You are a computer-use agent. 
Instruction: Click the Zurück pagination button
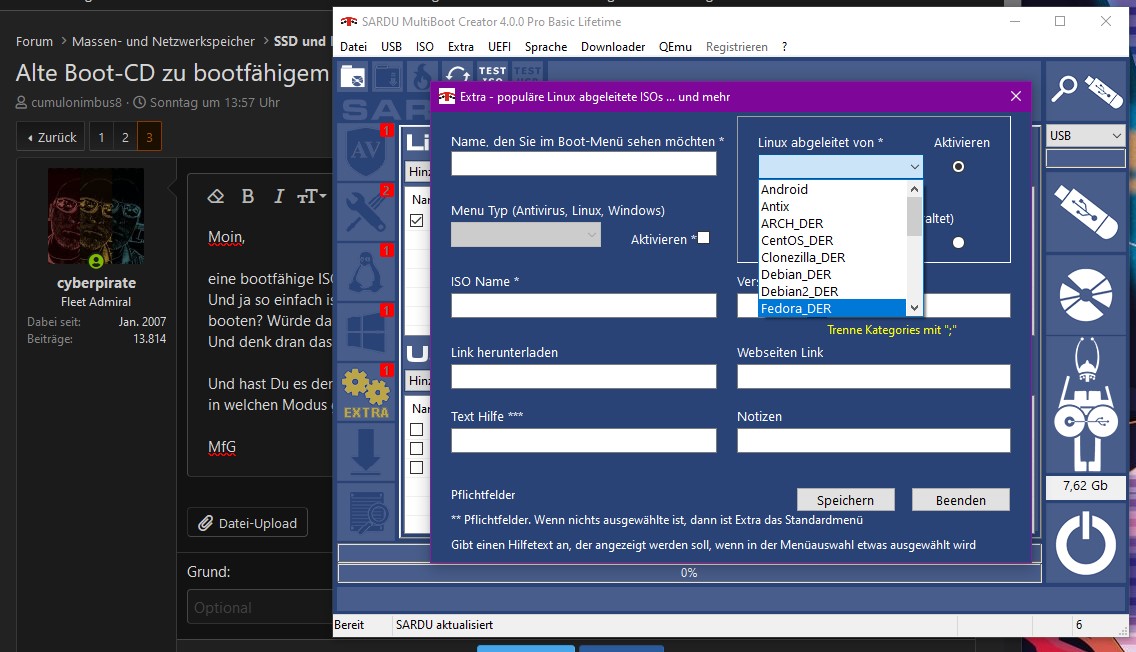pos(51,137)
